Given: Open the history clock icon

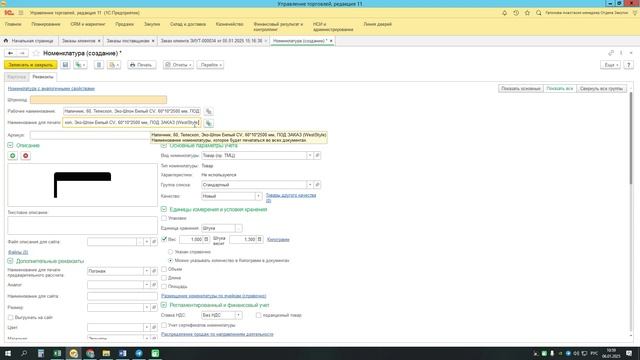Looking at the screenshot, I should coord(516,13).
